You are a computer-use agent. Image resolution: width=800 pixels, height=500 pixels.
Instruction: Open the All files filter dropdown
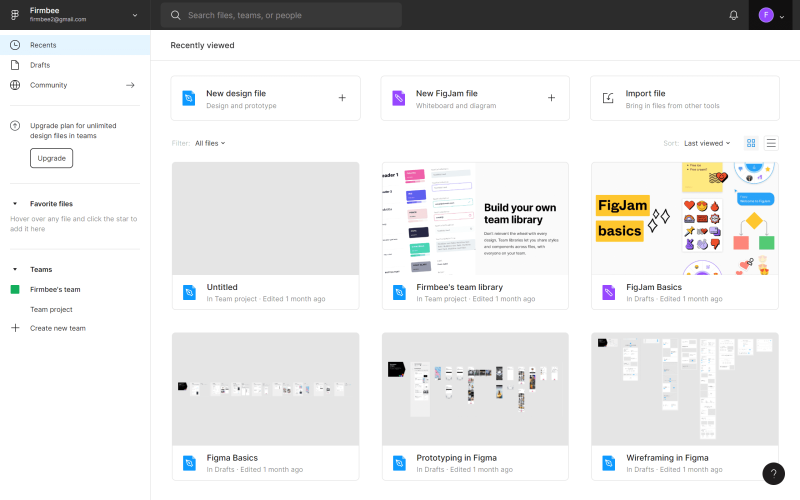point(210,143)
